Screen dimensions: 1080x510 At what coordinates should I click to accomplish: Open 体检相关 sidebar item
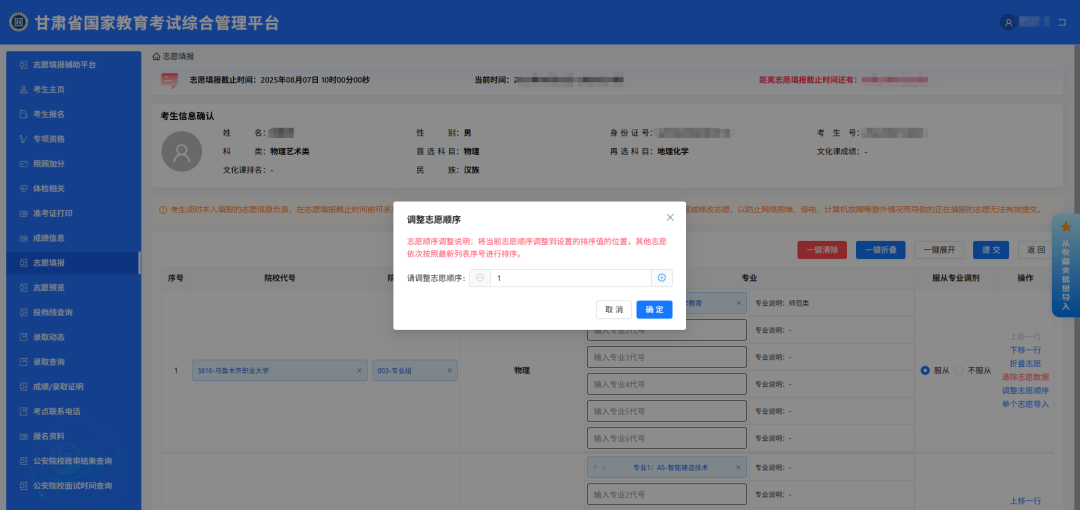coord(72,189)
